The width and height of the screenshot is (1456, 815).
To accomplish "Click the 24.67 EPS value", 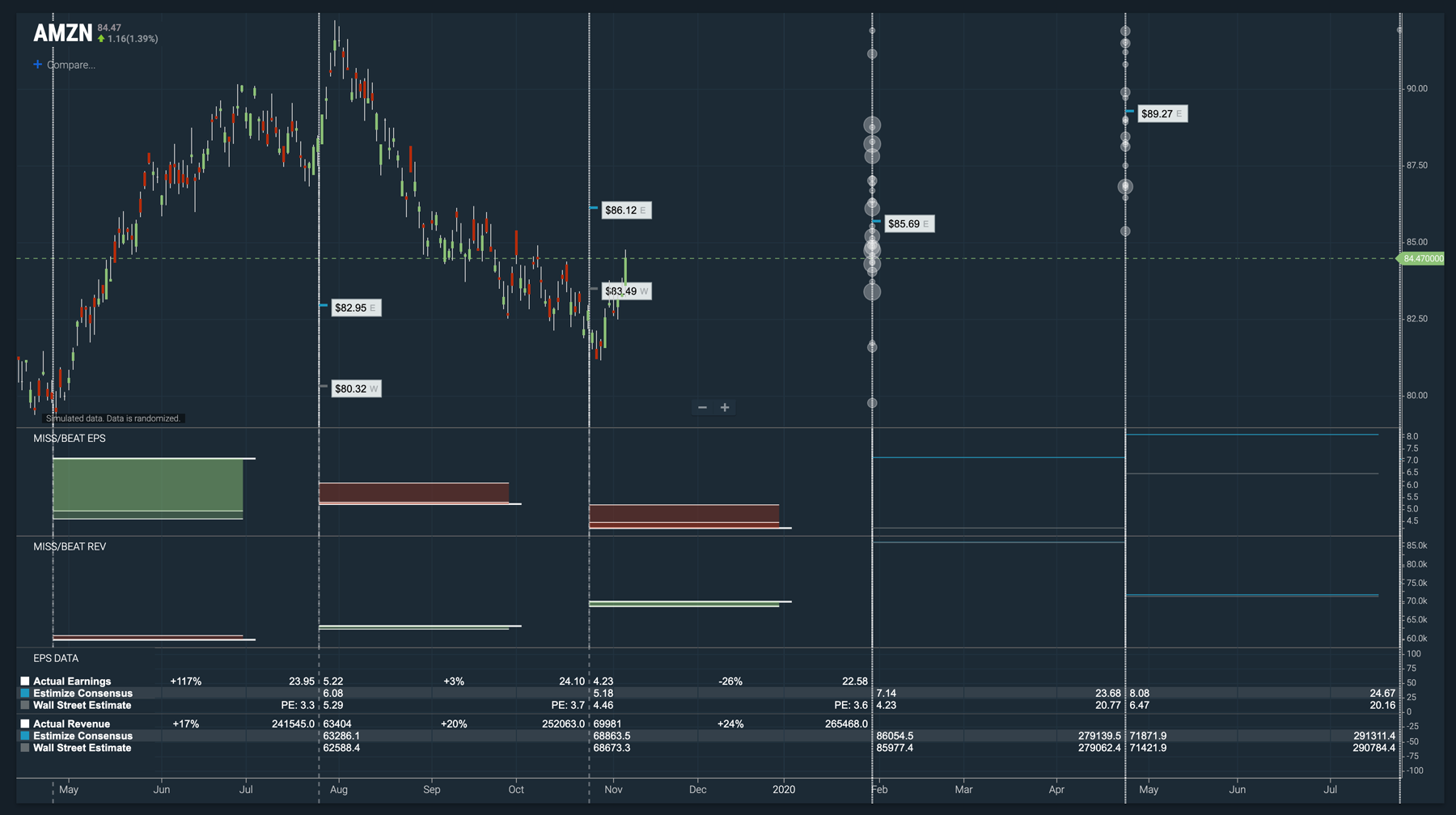I will 1382,693.
